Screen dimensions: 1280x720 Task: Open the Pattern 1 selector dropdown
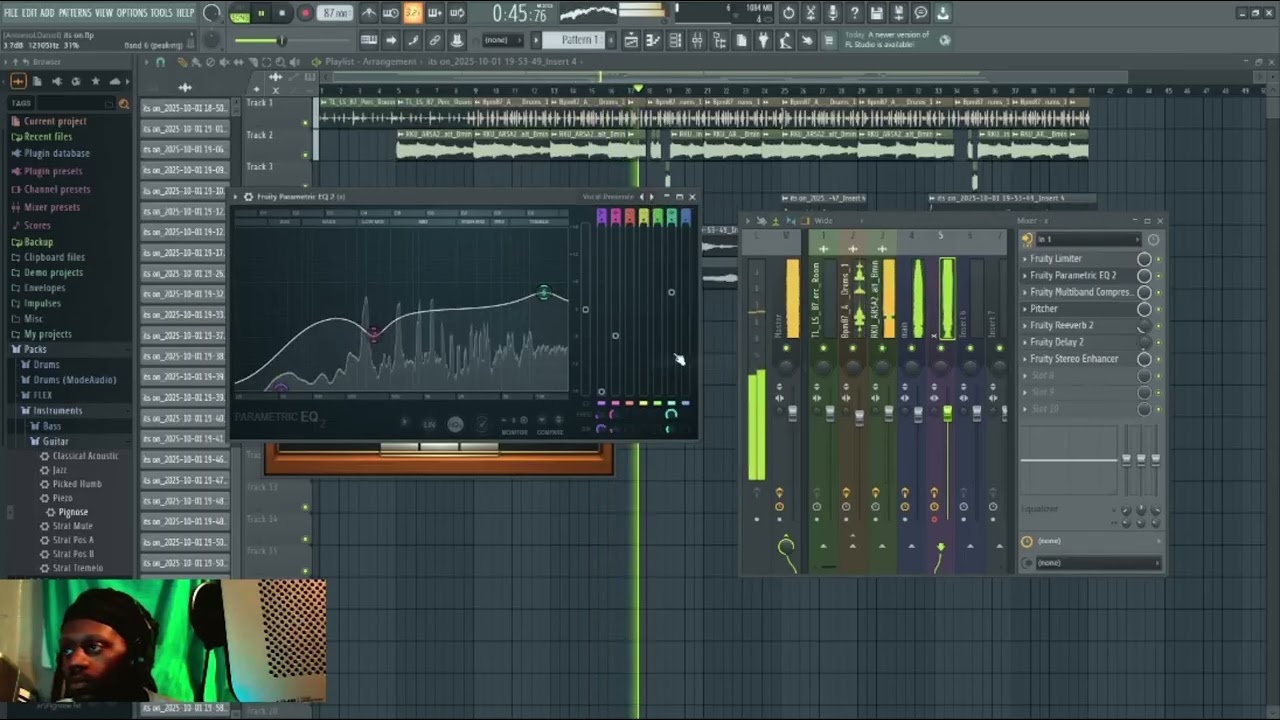(x=578, y=40)
